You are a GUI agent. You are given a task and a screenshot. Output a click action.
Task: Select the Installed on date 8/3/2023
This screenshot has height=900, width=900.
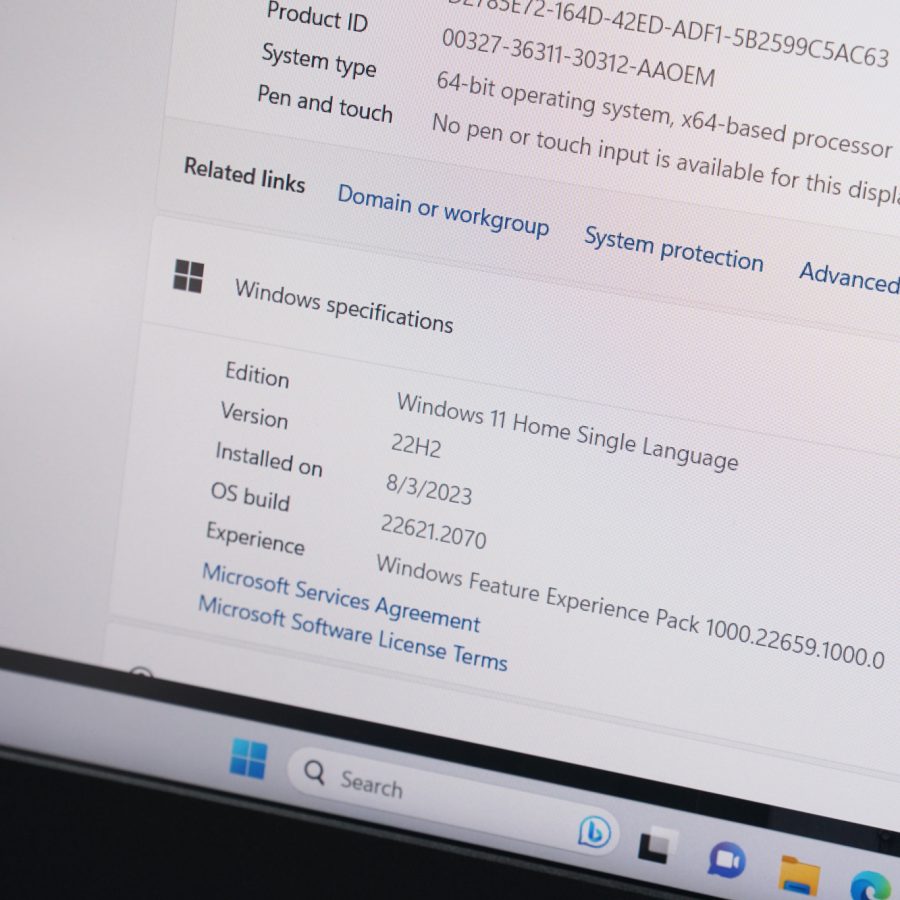tap(428, 490)
